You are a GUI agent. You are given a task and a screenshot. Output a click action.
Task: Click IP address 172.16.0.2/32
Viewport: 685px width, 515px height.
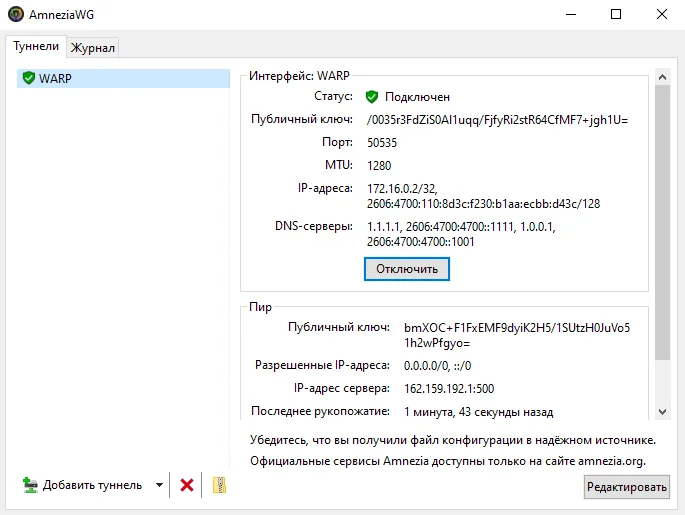click(x=402, y=189)
